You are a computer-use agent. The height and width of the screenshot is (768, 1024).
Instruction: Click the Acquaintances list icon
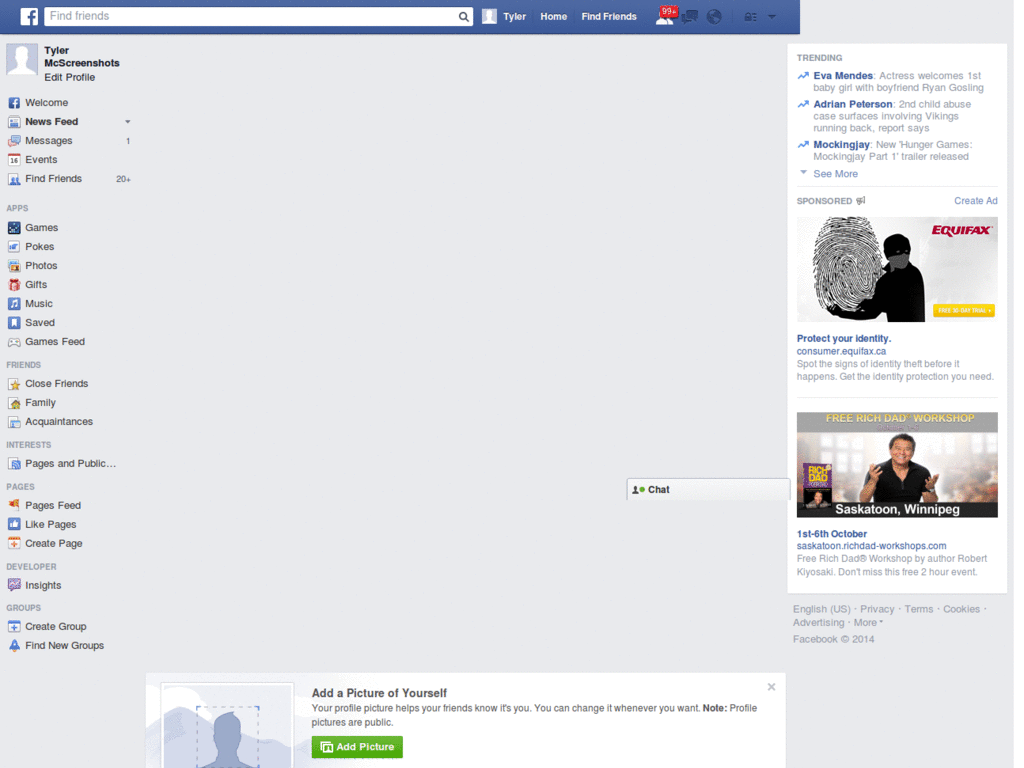click(14, 422)
